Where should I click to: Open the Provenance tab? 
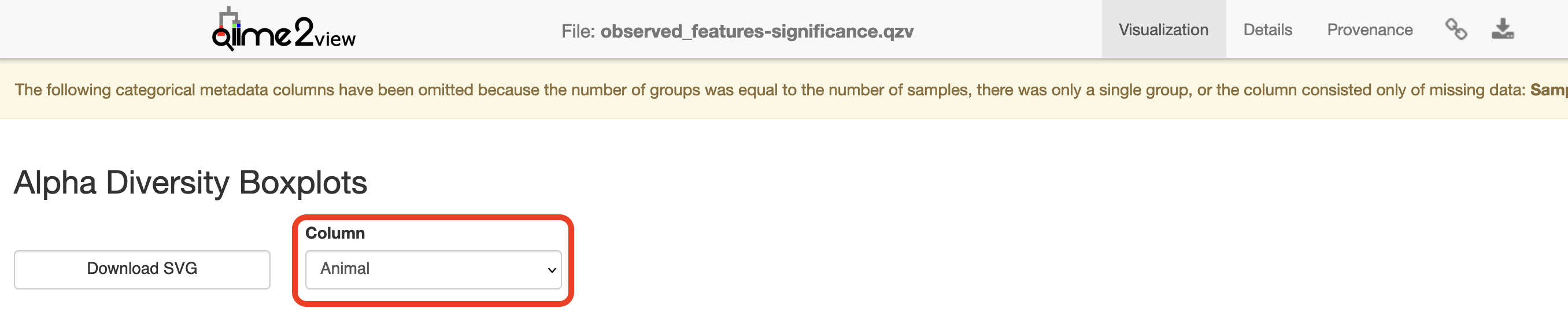(1369, 30)
